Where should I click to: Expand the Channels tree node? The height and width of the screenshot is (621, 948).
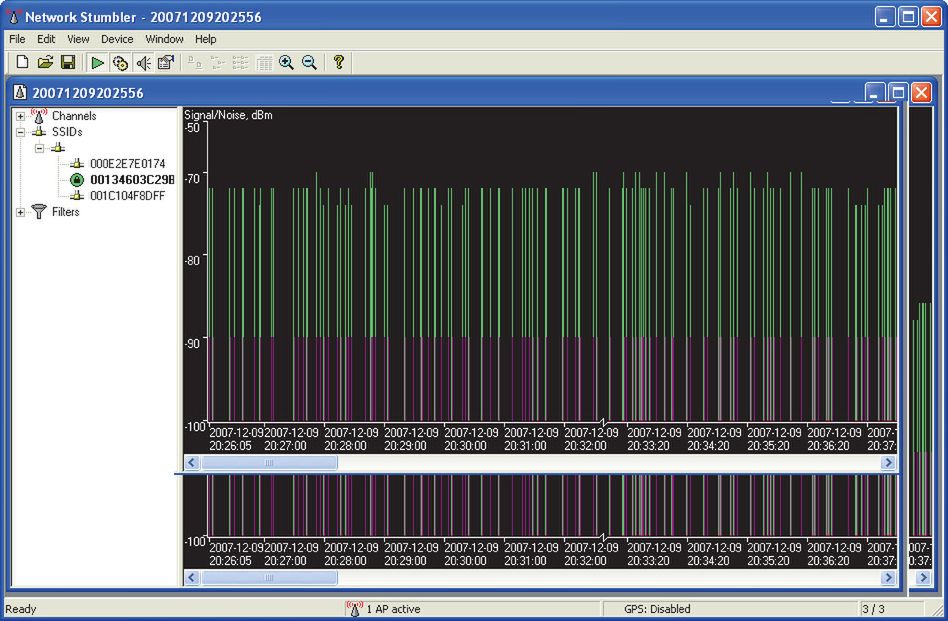point(21,116)
